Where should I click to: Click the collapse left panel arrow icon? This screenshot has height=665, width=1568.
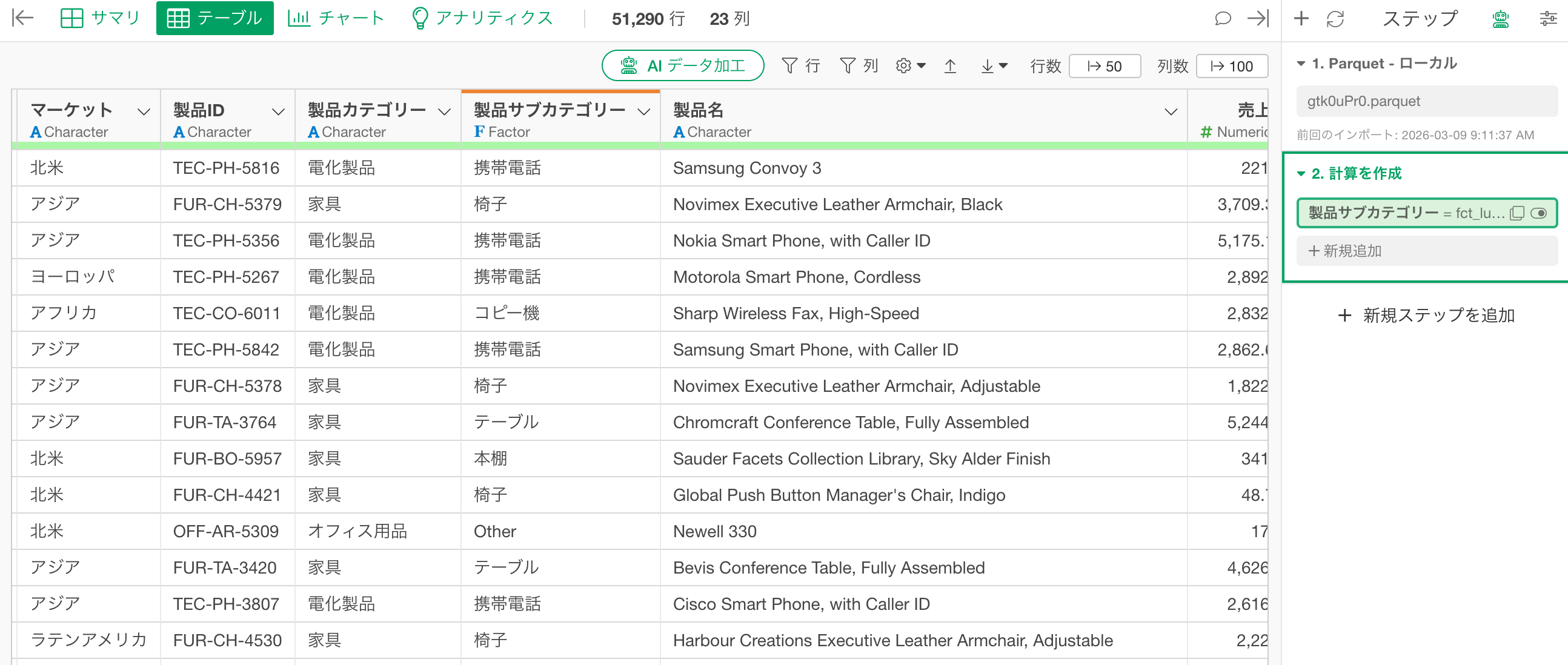pos(22,18)
